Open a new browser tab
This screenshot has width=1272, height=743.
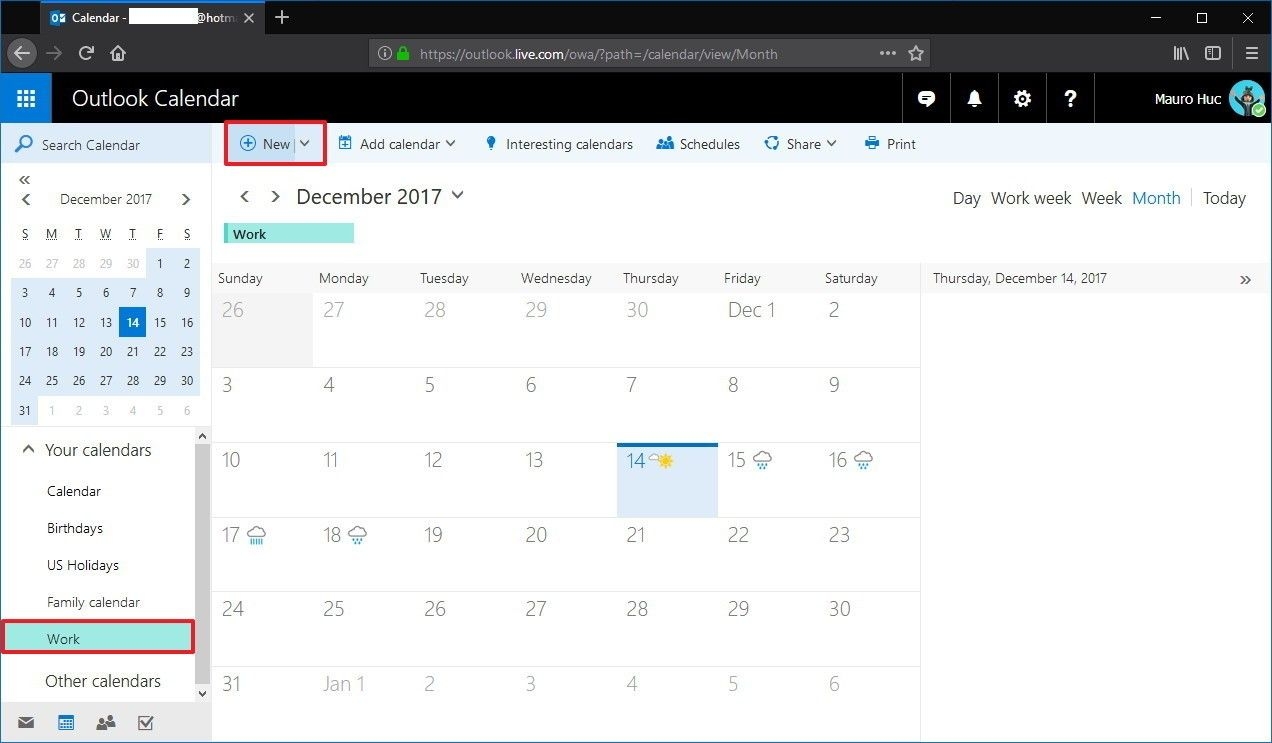(x=282, y=17)
